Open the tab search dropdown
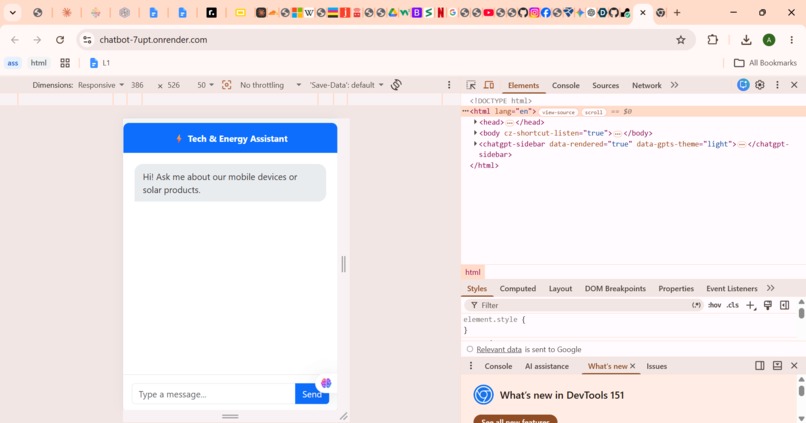This screenshot has width=806, height=423. [13, 13]
